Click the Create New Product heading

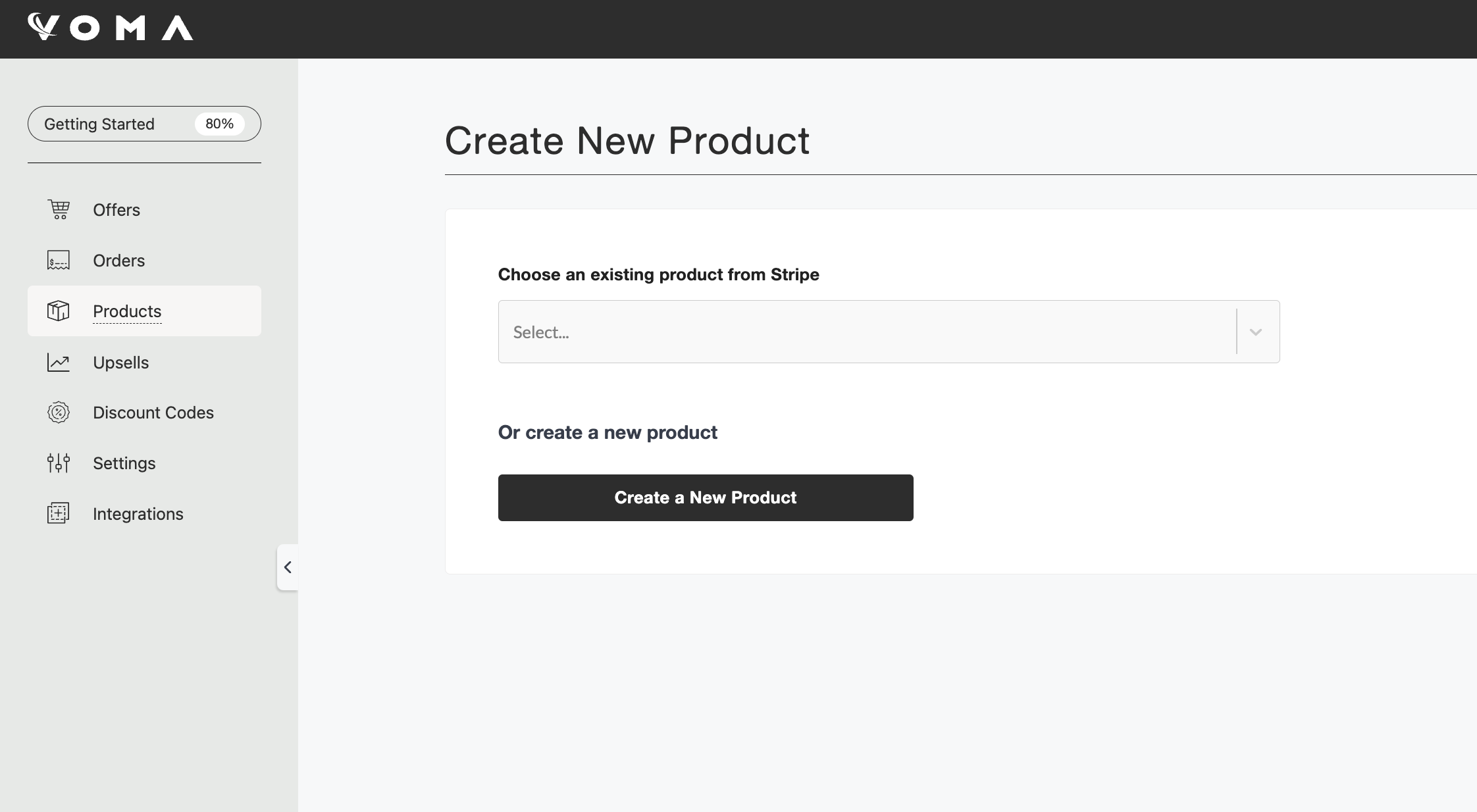click(x=627, y=141)
